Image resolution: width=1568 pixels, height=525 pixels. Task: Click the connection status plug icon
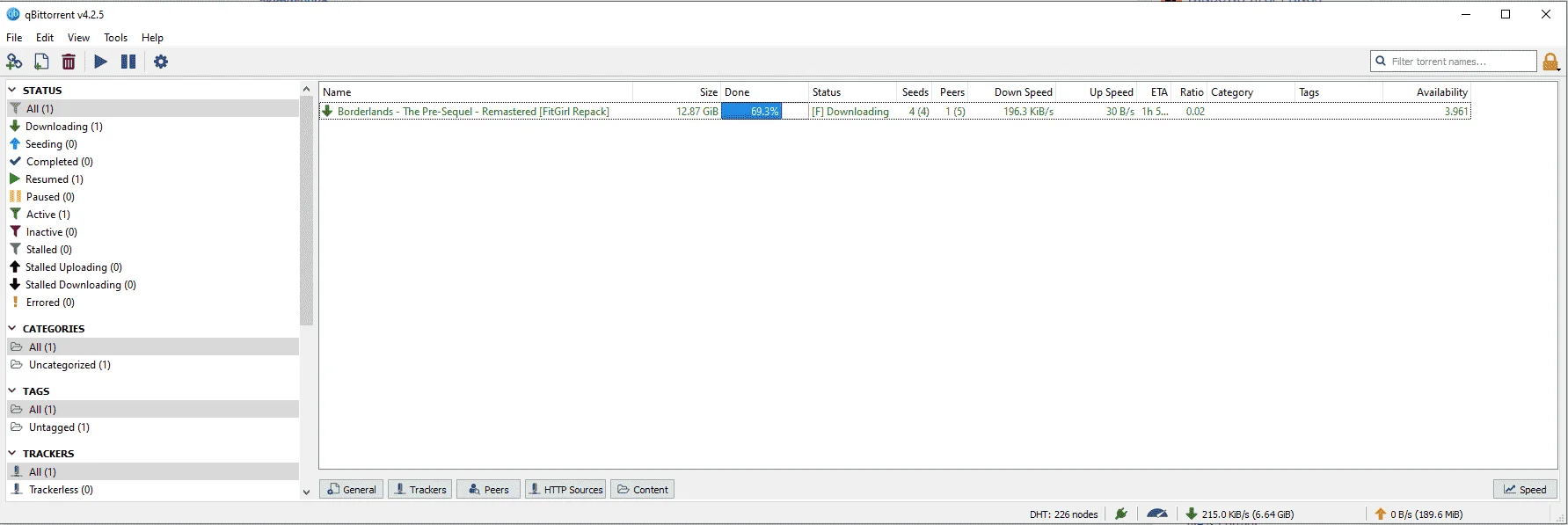pos(1121,514)
